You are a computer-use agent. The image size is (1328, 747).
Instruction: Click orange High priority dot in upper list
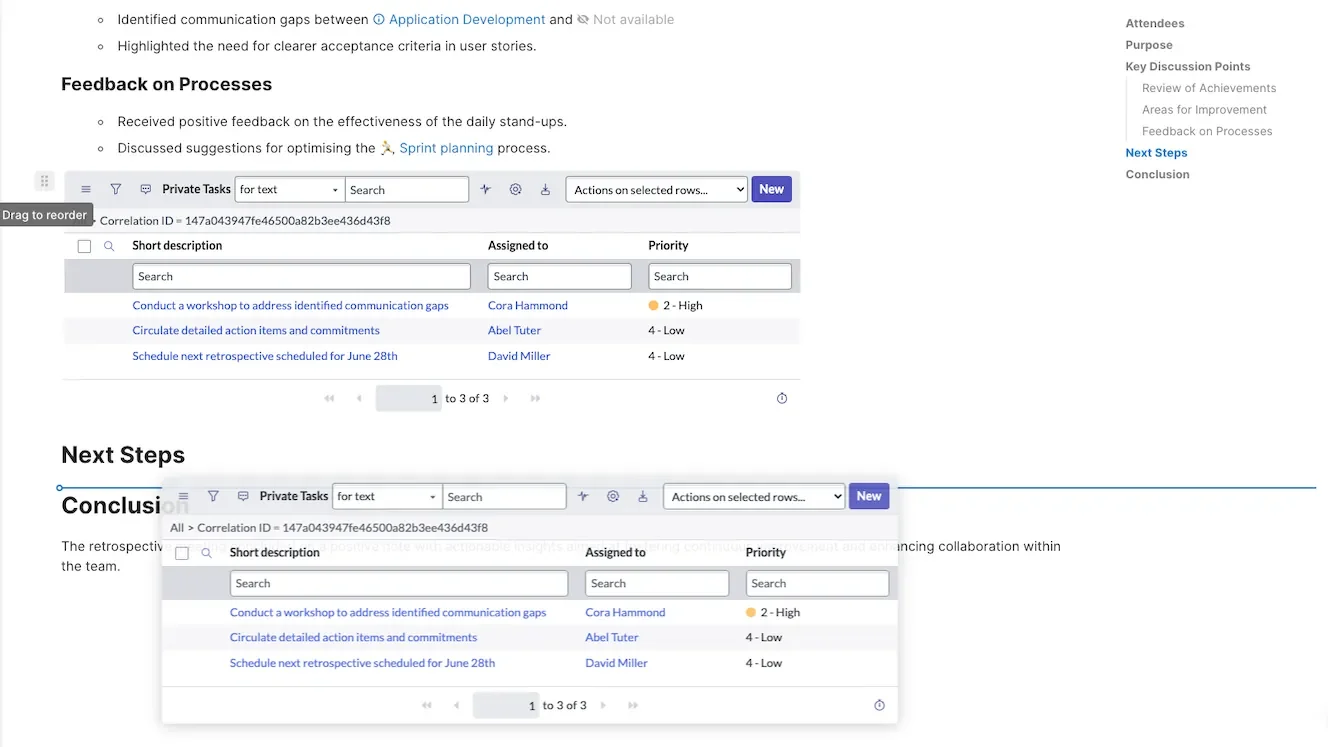(x=653, y=306)
